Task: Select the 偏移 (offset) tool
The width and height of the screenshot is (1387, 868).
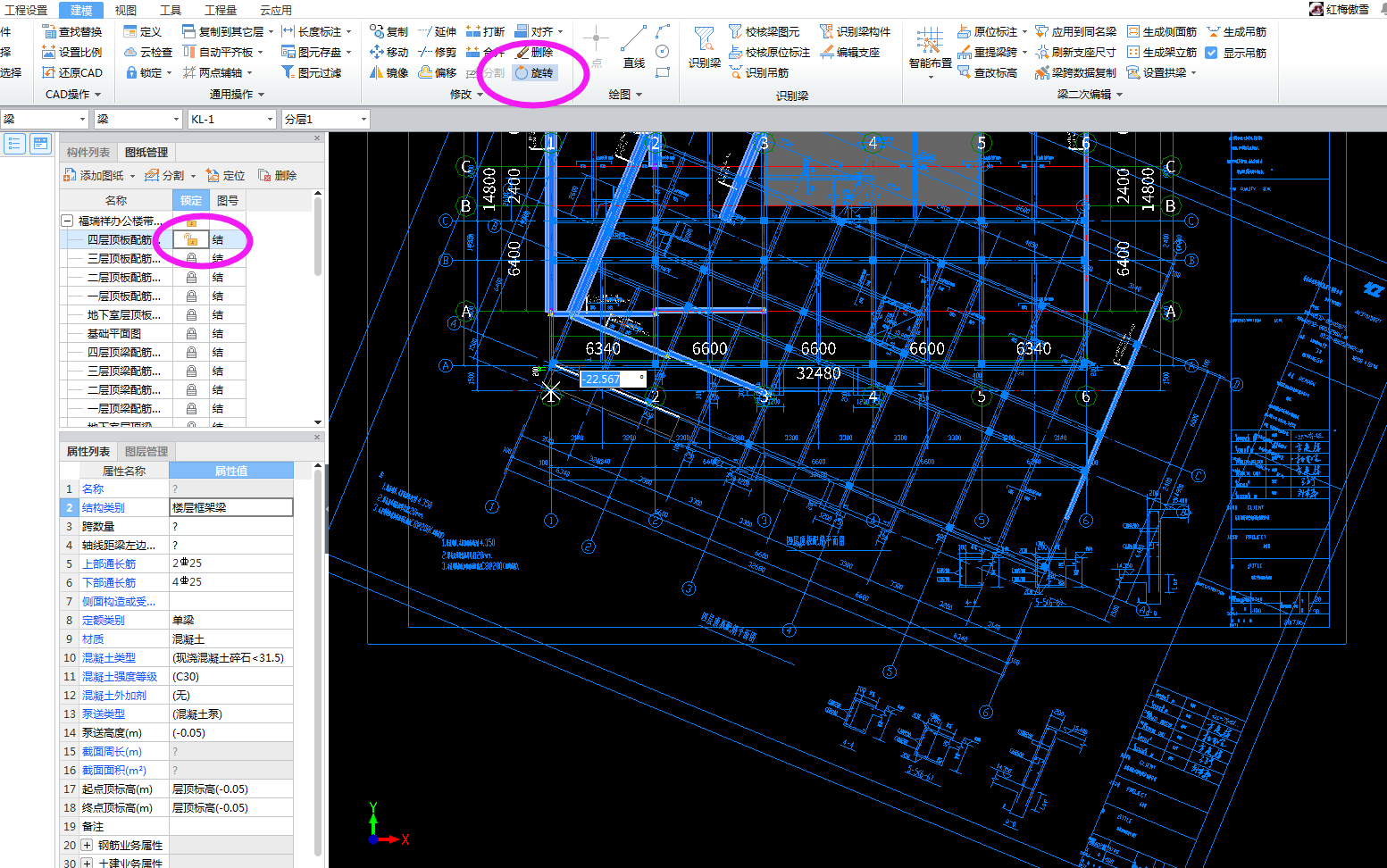Action: tap(438, 72)
